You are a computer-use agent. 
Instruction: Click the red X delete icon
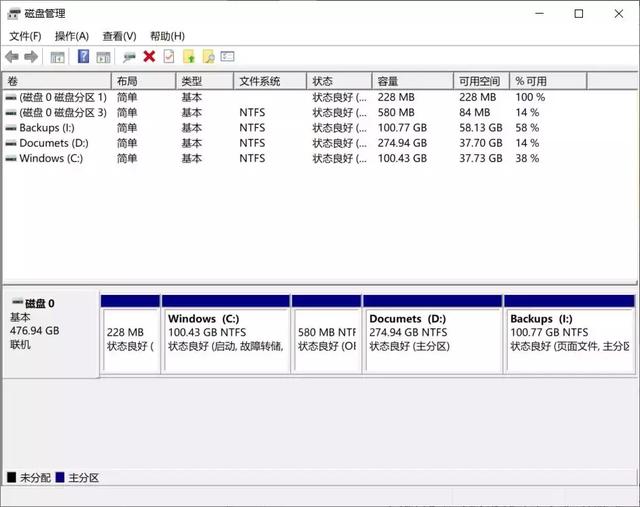point(149,56)
